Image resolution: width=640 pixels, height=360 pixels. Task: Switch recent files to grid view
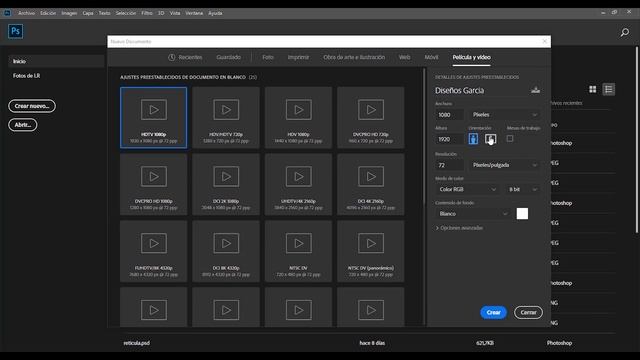coord(593,89)
